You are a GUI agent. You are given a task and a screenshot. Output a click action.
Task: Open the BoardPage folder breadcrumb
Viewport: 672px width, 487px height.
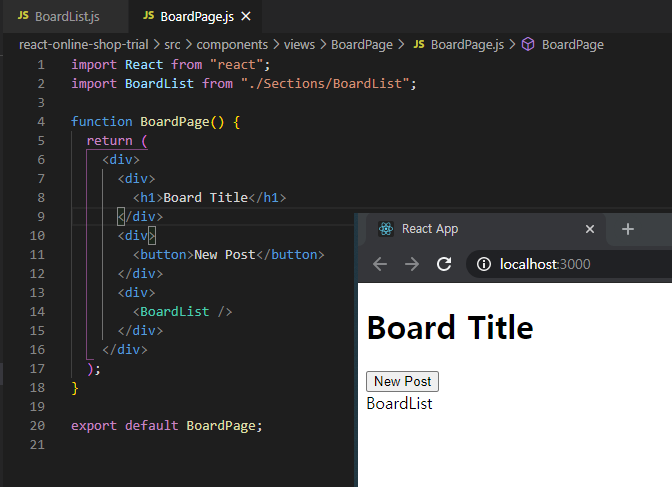(x=362, y=45)
